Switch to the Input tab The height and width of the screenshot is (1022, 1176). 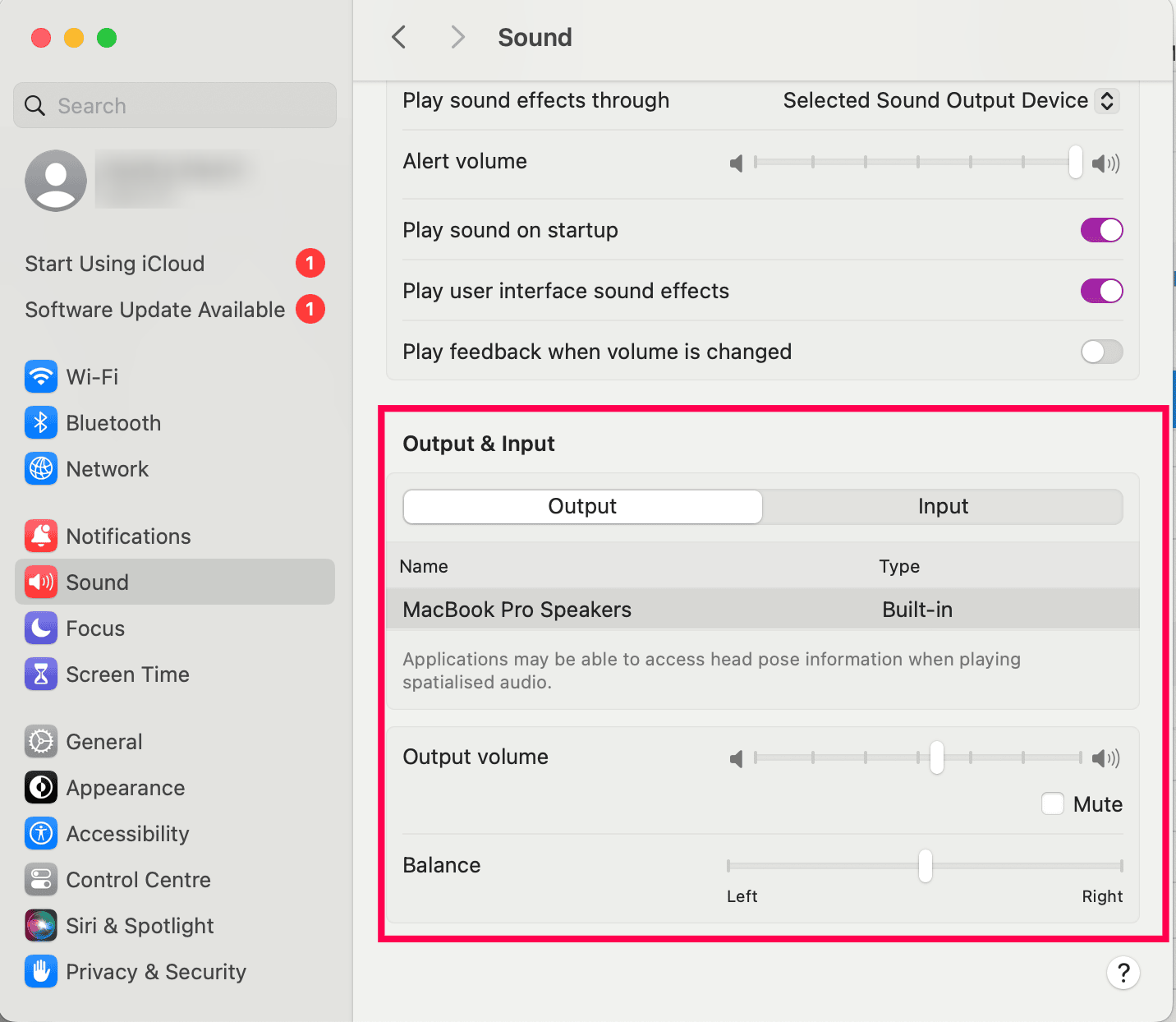click(943, 507)
